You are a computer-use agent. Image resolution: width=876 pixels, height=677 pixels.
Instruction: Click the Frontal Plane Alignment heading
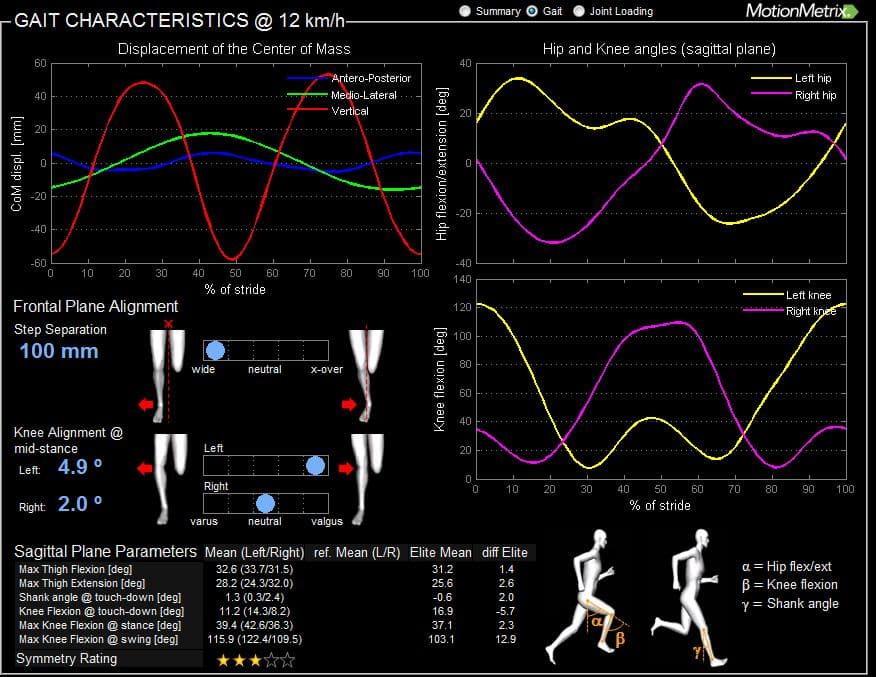tap(96, 306)
